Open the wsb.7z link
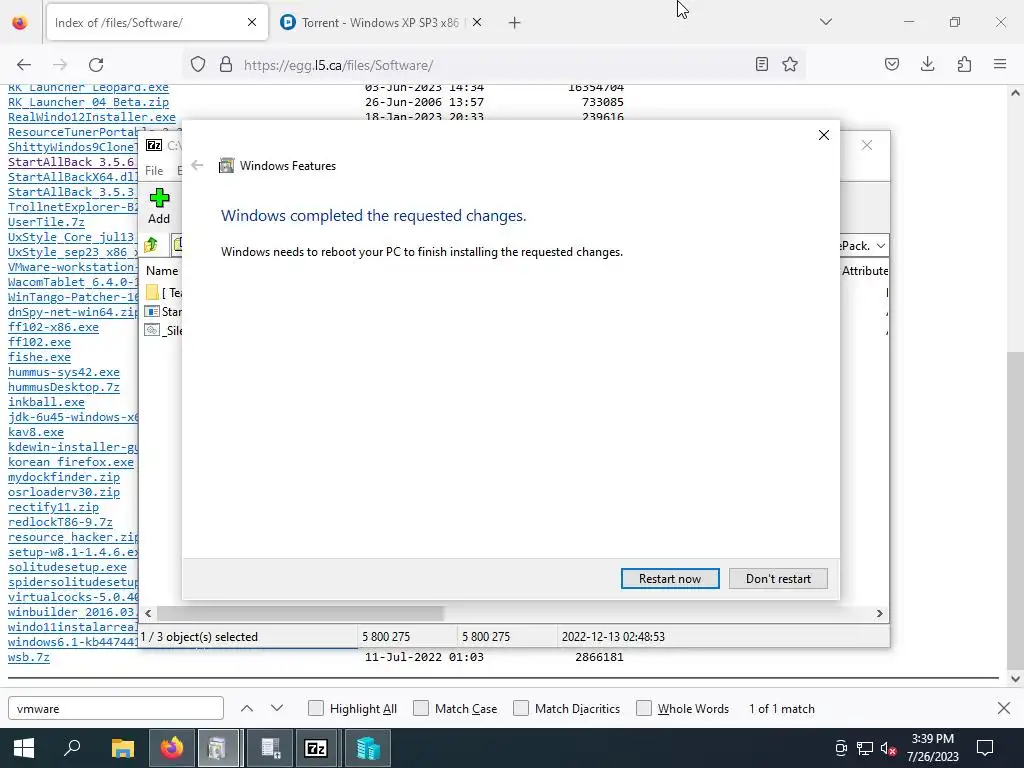 (29, 657)
